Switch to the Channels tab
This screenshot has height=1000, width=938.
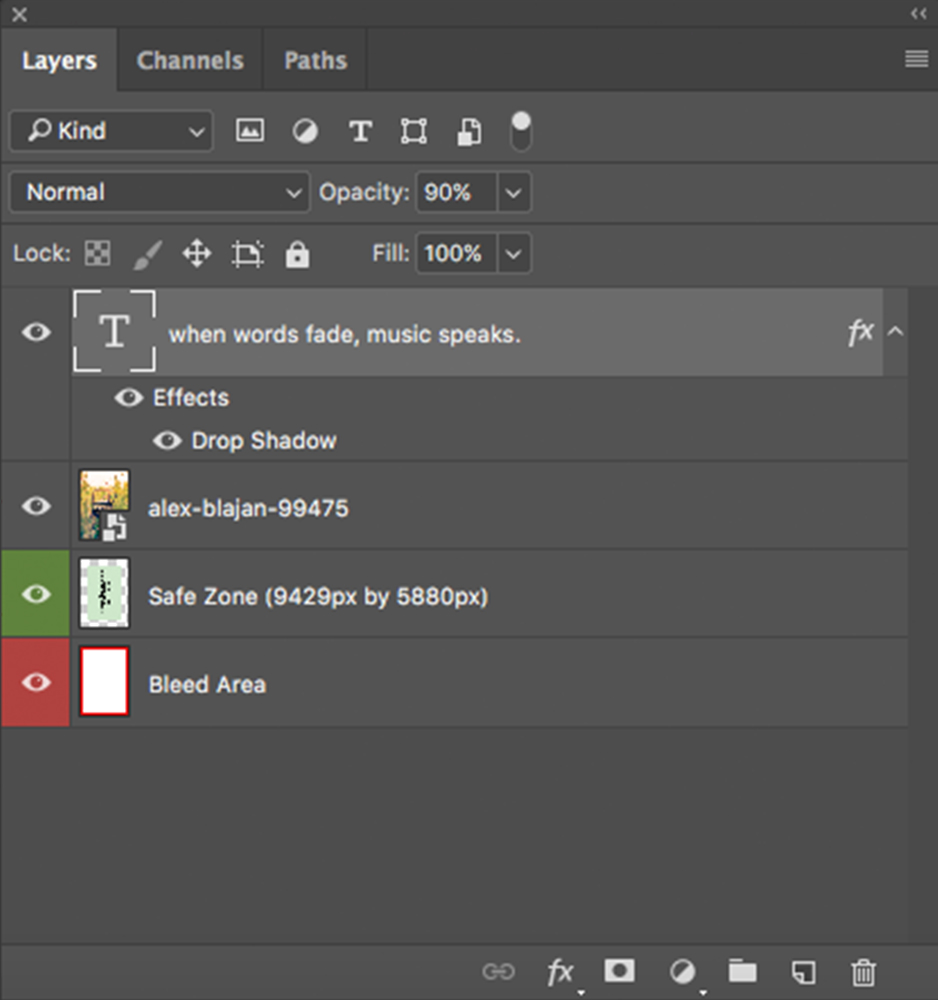(190, 61)
